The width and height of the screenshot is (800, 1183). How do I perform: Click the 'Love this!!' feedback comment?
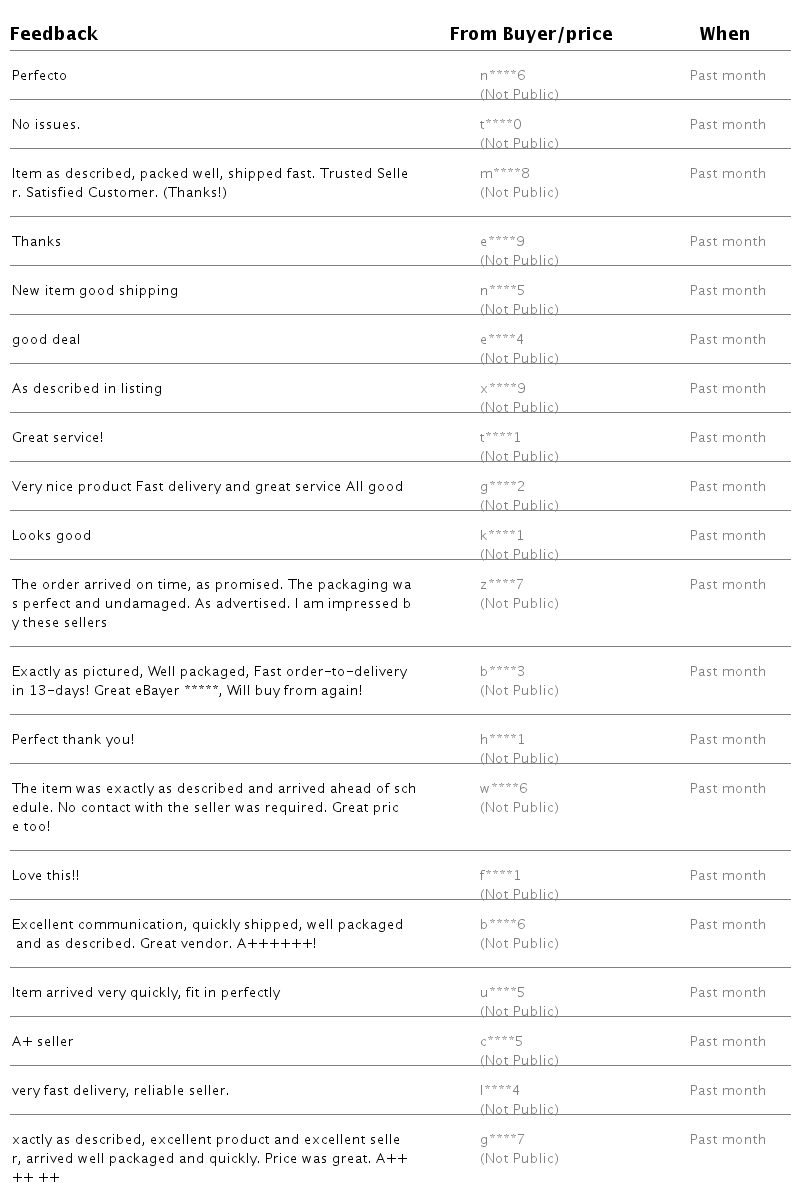coord(45,876)
